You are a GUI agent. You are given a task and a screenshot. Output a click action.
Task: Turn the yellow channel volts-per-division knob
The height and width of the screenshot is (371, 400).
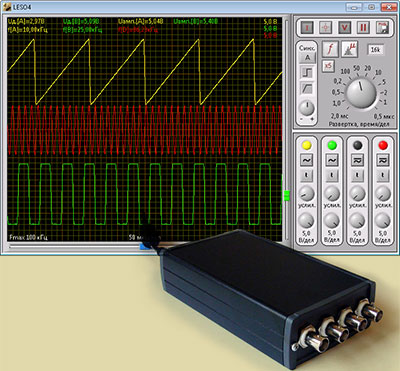[306, 221]
